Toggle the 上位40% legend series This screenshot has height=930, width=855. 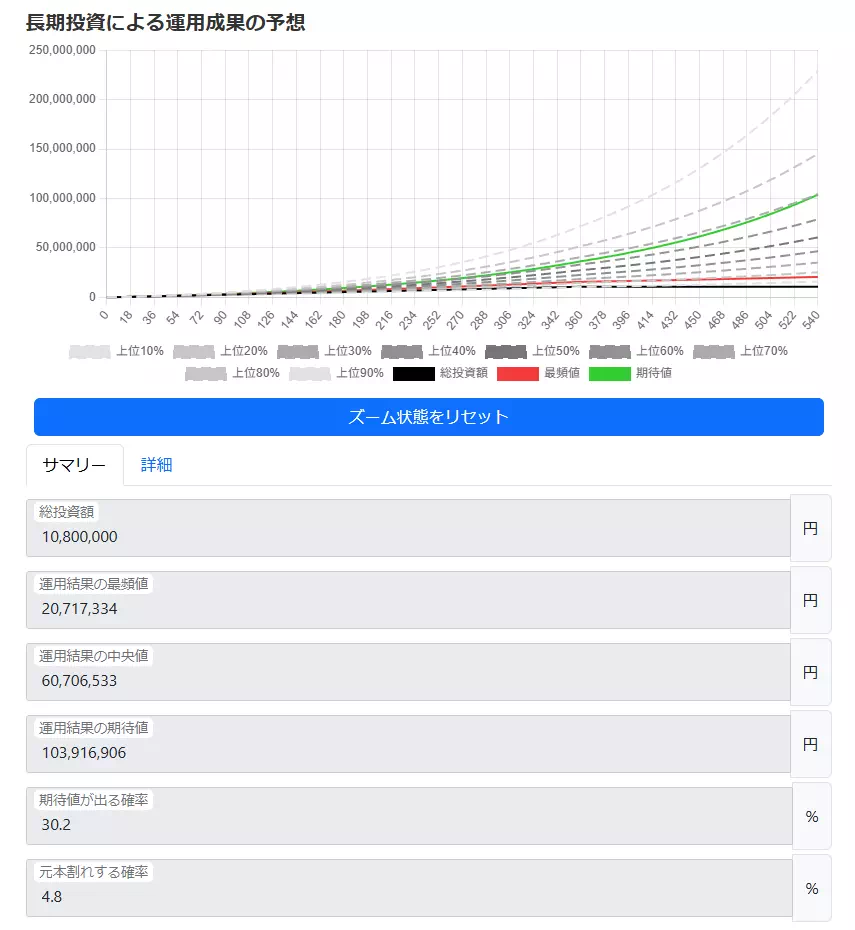[x=429, y=351]
